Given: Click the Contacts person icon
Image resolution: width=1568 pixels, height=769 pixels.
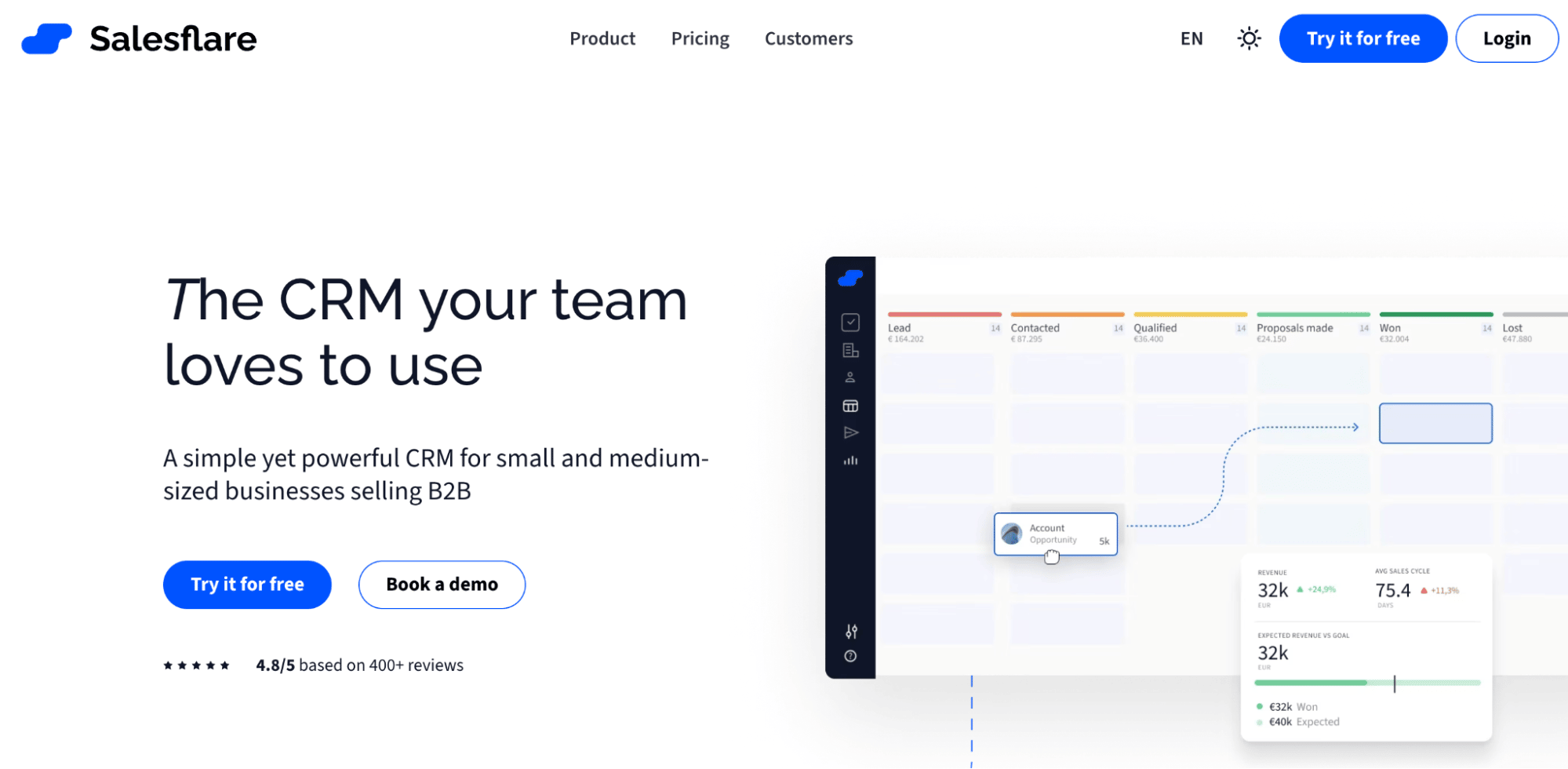Looking at the screenshot, I should coord(850,377).
